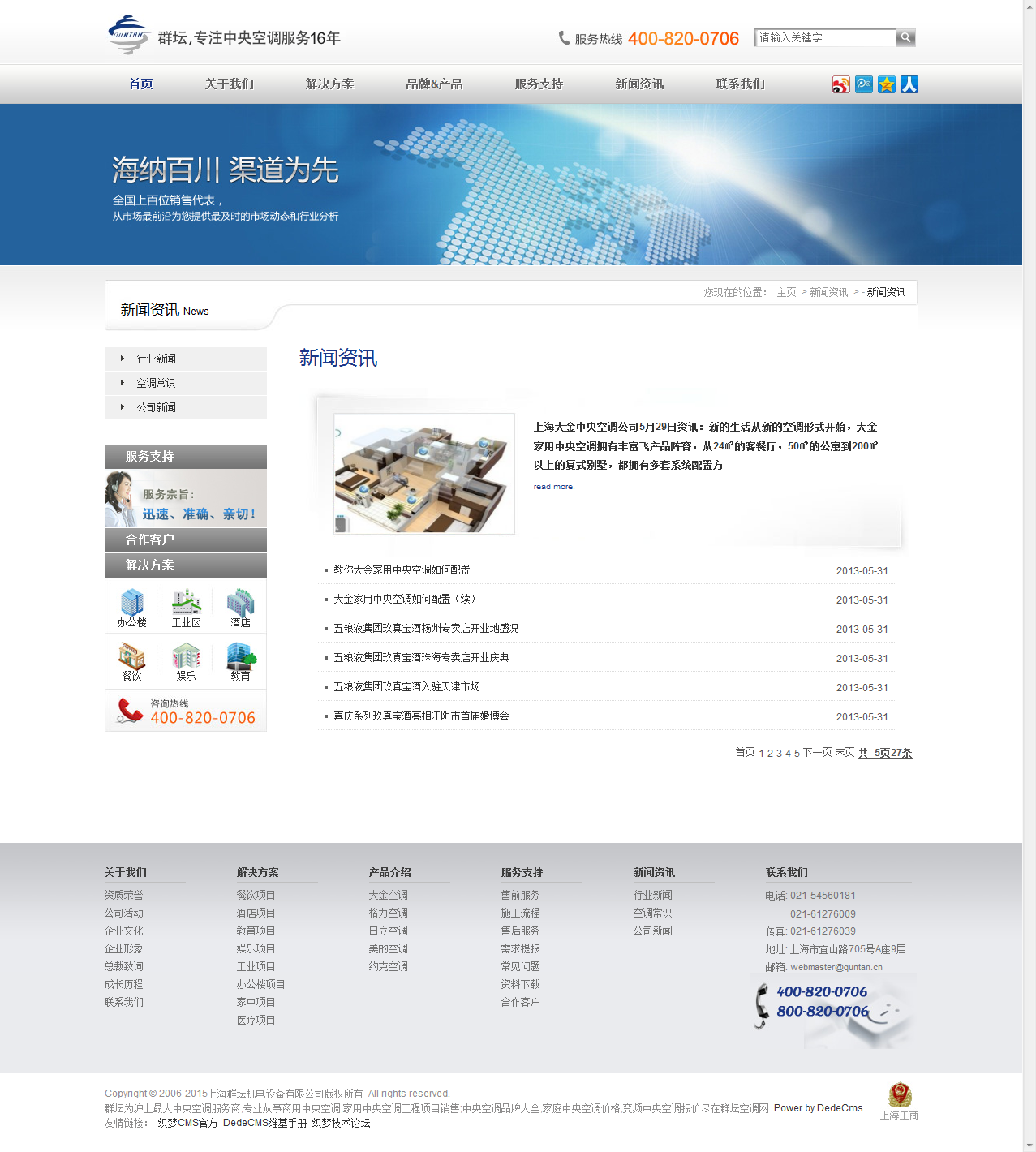The width and height of the screenshot is (1036, 1152).
Task: Go to 下一页 in pagination
Action: (x=817, y=753)
